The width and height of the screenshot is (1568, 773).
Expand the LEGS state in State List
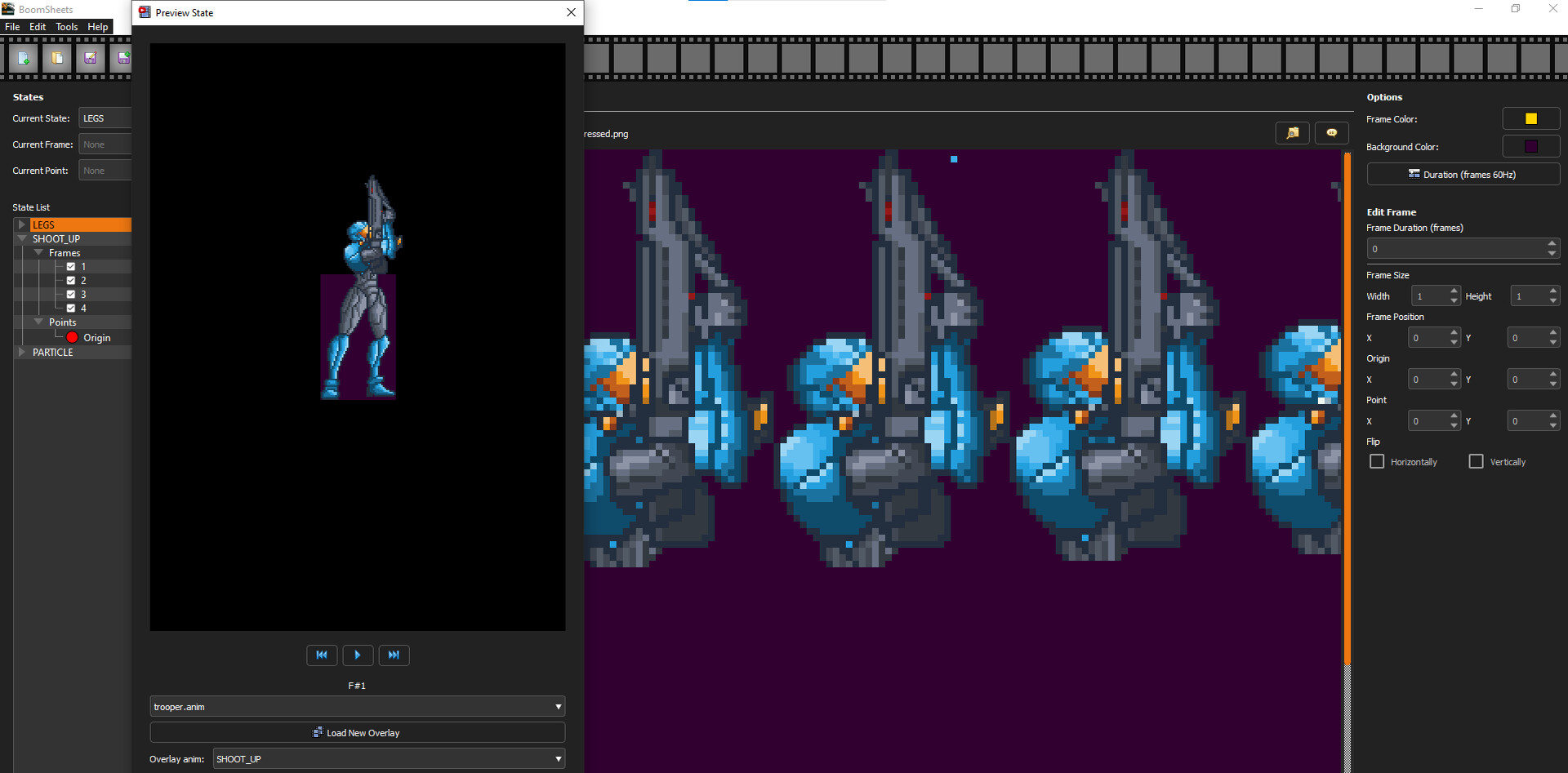click(21, 224)
